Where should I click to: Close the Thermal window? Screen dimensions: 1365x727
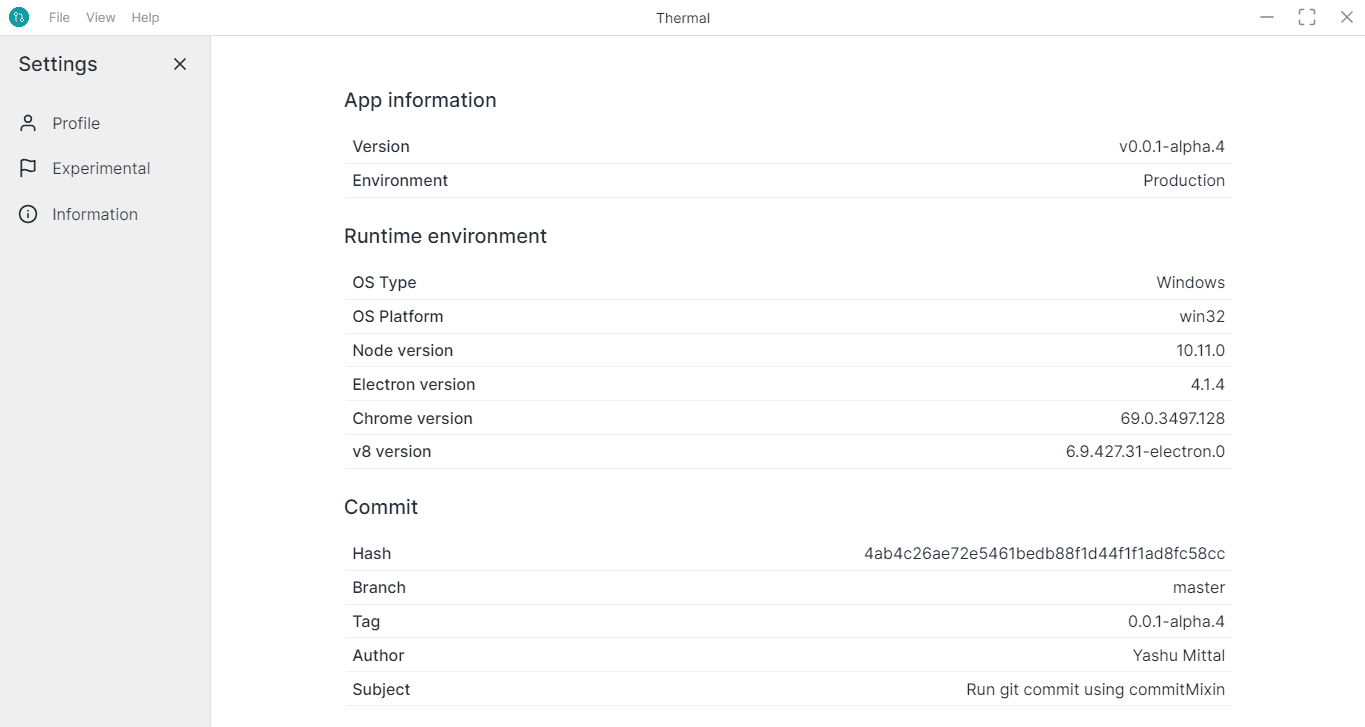coord(1346,17)
